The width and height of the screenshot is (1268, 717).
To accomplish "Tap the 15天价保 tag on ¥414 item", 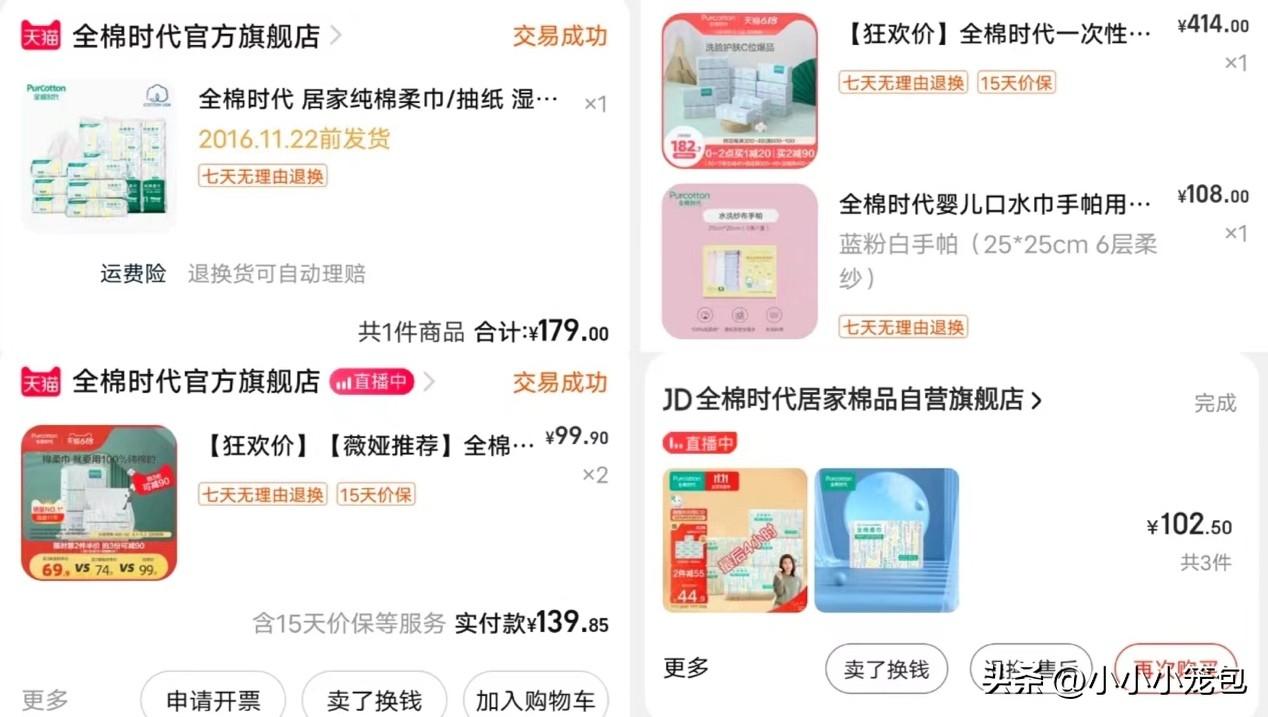I will pos(1016,82).
